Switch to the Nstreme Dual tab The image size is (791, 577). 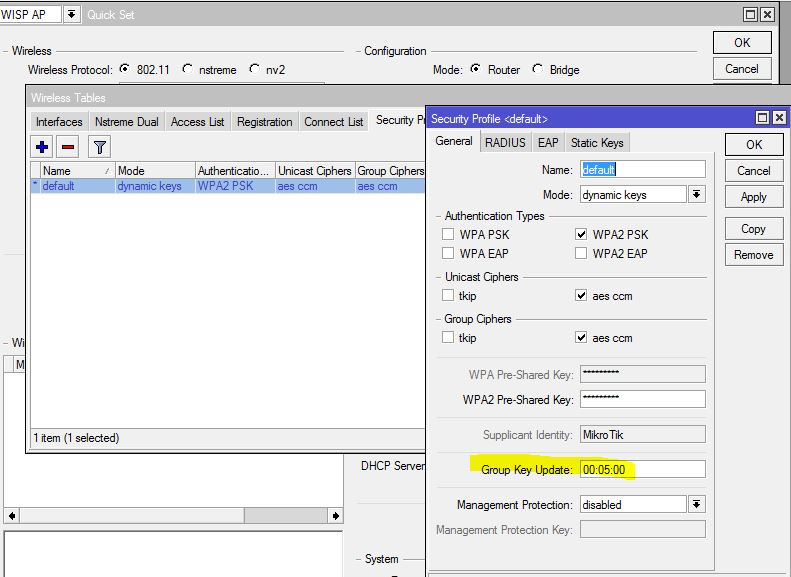(127, 122)
